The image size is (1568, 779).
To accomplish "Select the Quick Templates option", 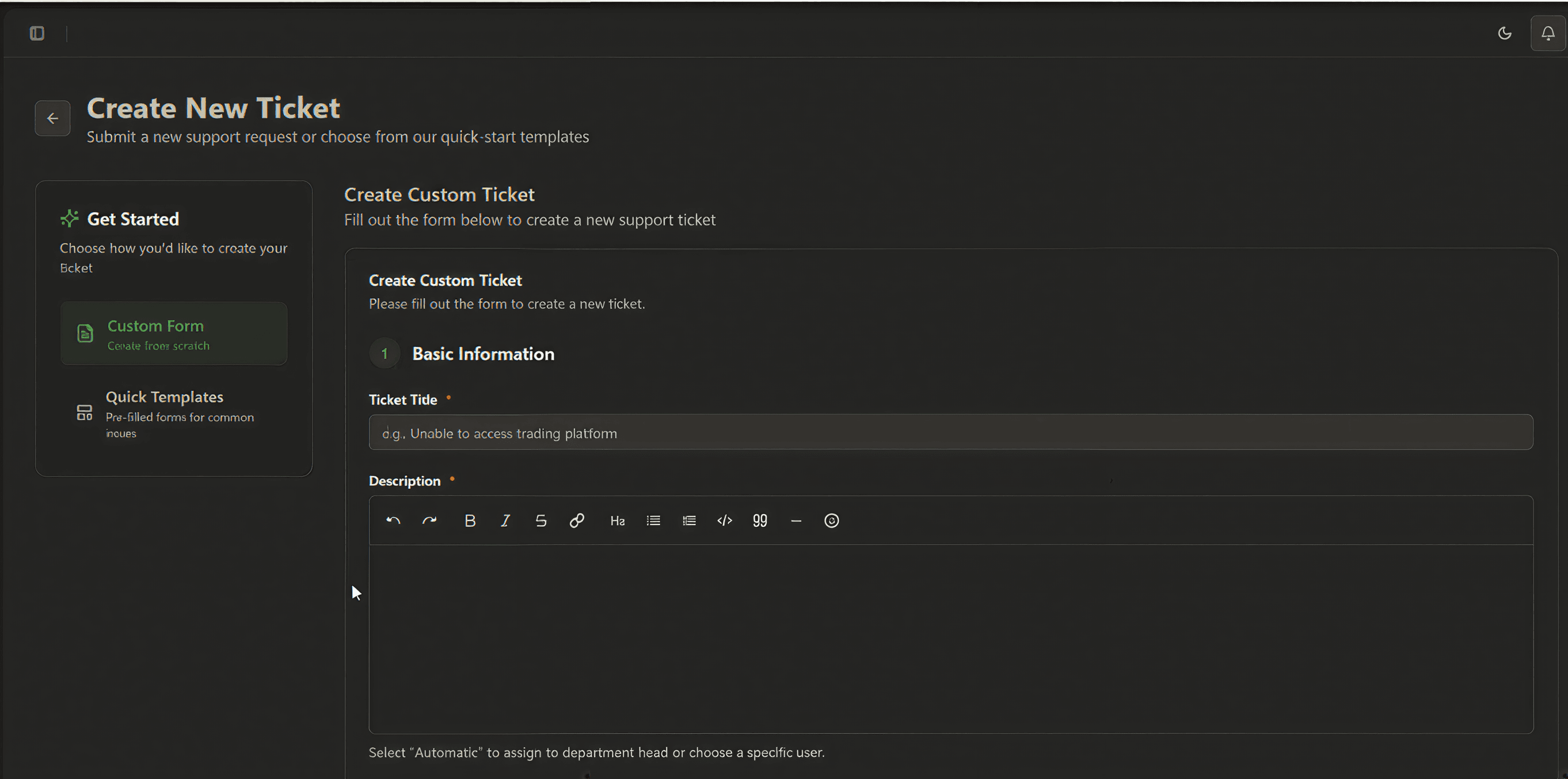I will 173,413.
